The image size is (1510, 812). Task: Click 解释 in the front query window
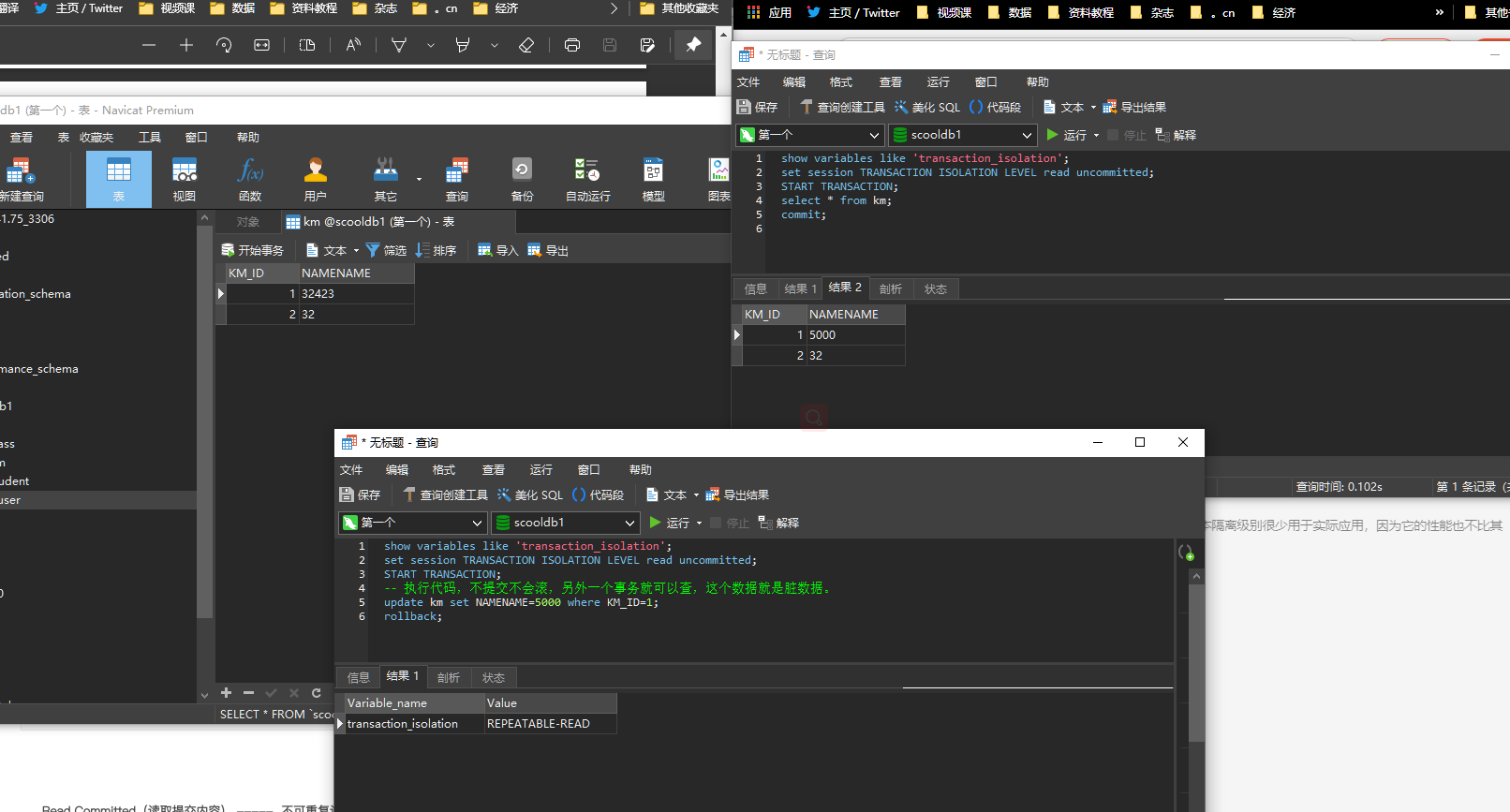click(x=778, y=523)
